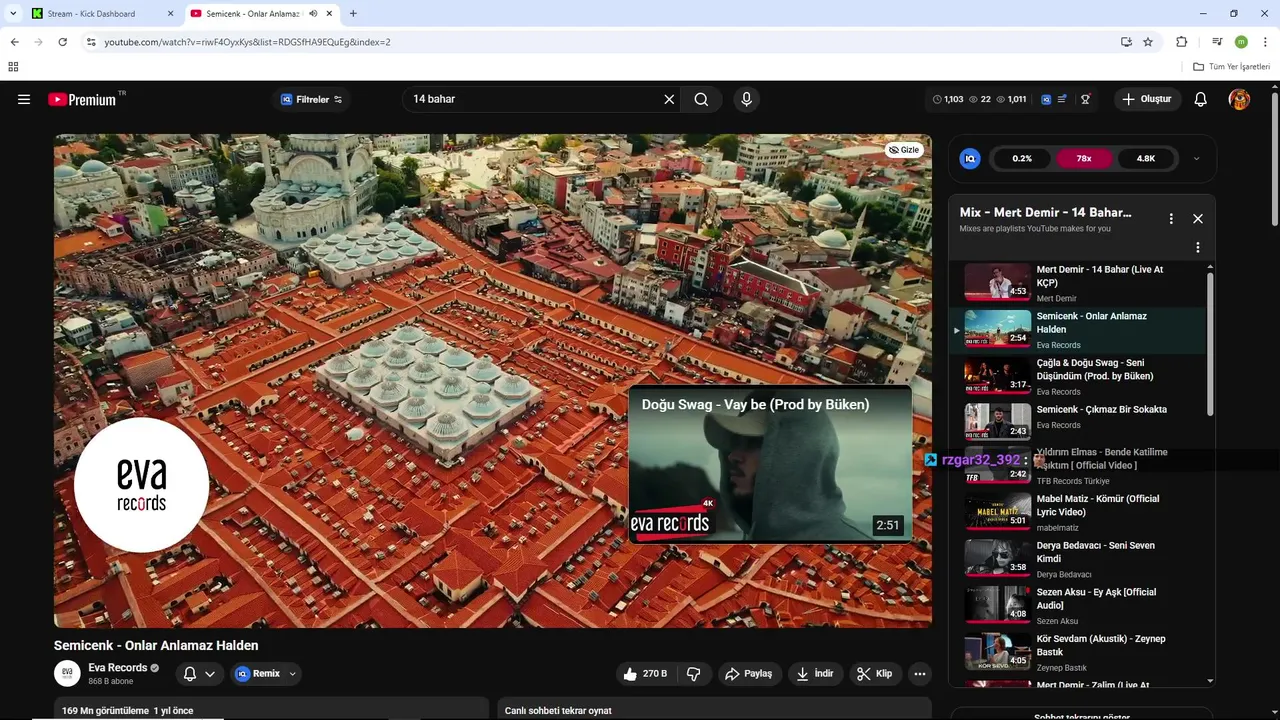Expand the Remix dropdown arrow
Screen dimensions: 1280x720
(x=292, y=674)
